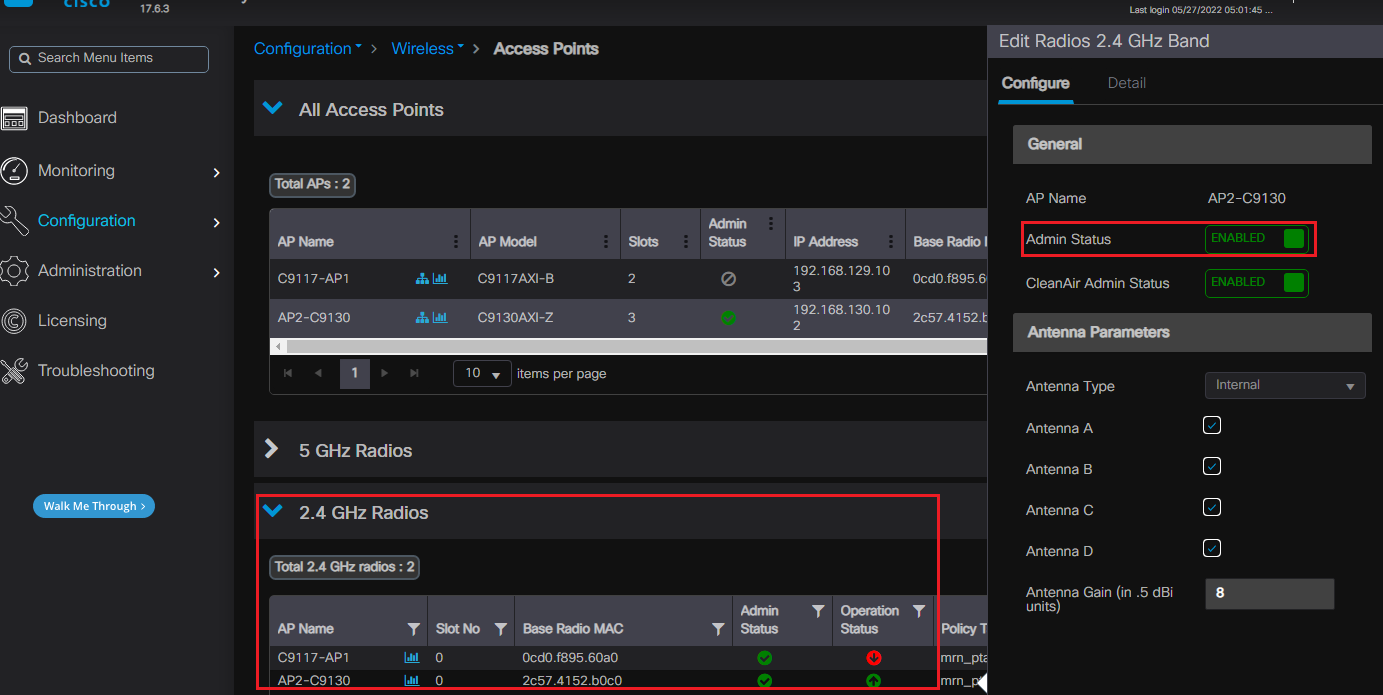Screen dimensions: 1383x695
Task: Open the topology icon for AP2-C9130
Action: tap(422, 318)
